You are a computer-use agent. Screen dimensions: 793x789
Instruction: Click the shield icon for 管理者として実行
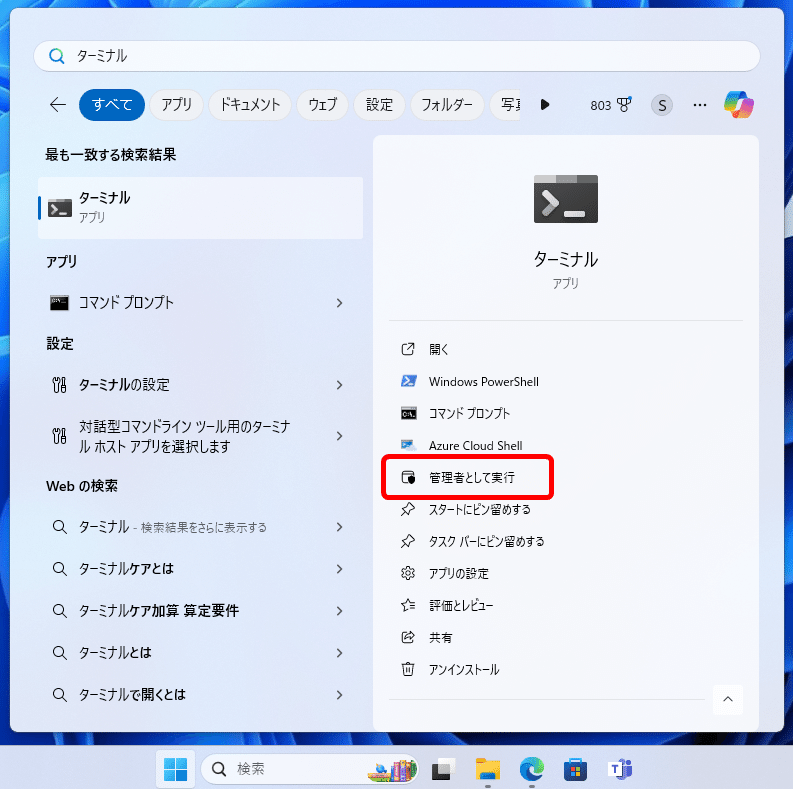click(408, 477)
